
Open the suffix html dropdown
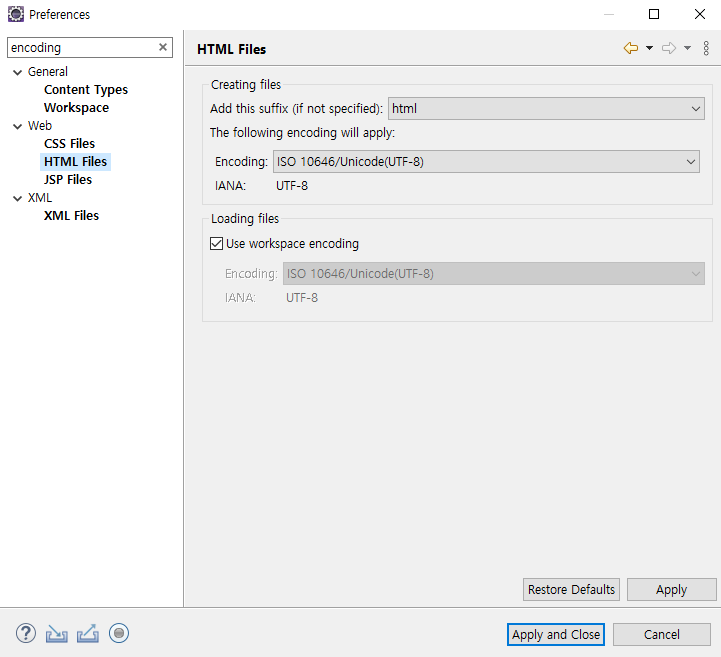pos(546,109)
